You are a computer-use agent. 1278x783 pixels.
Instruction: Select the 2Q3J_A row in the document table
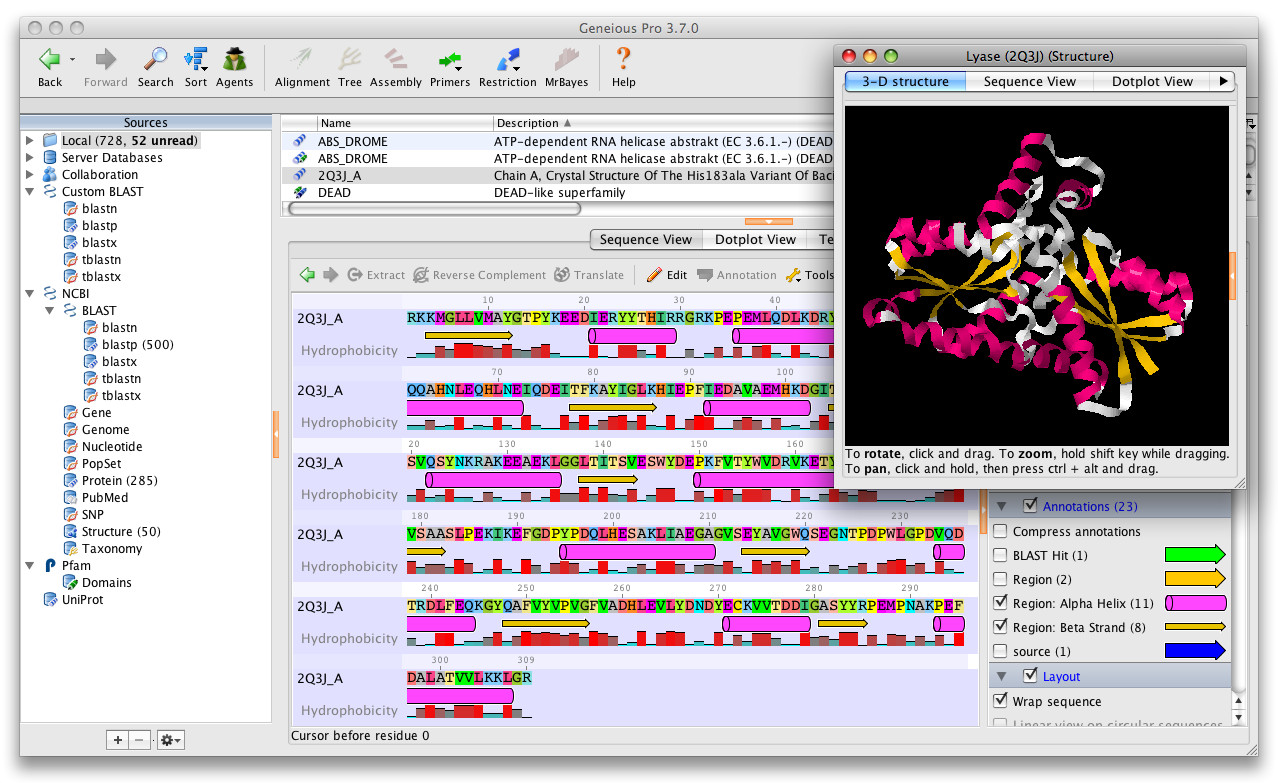click(340, 175)
